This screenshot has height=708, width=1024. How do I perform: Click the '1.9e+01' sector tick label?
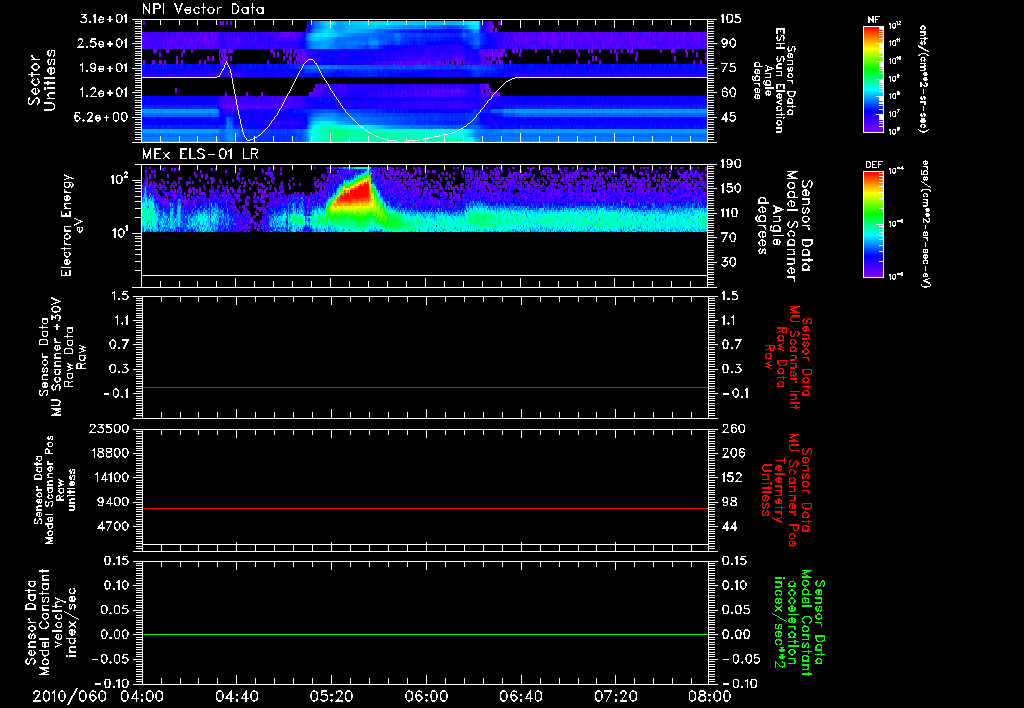click(x=105, y=68)
